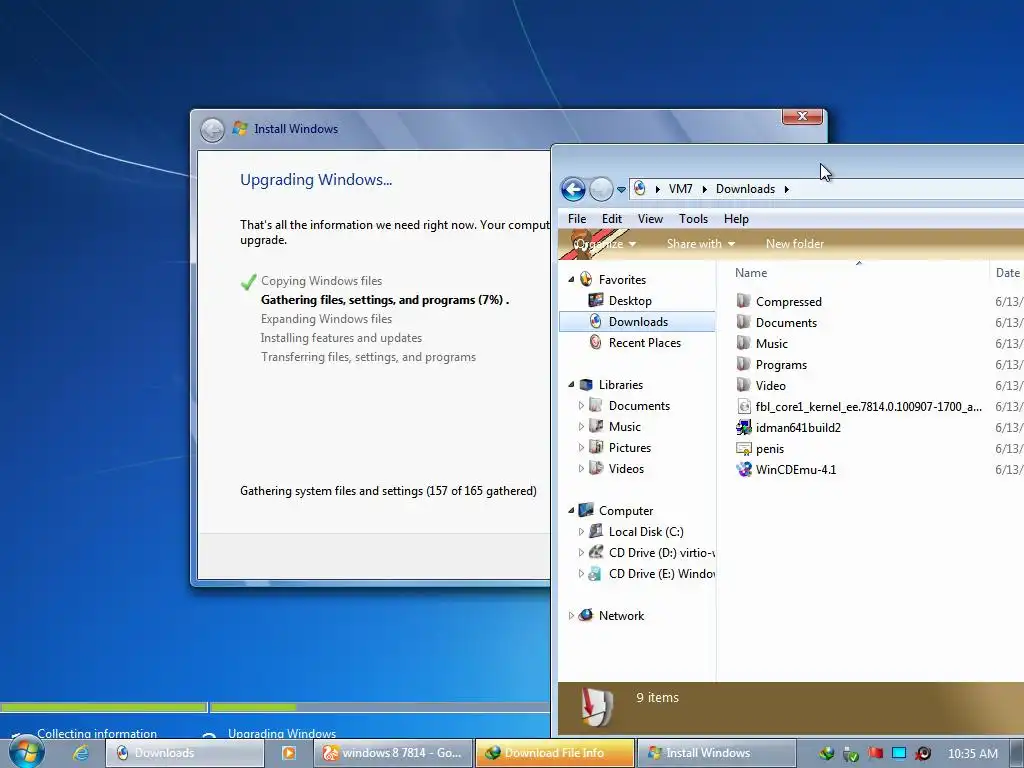
Task: Switch to Install Windows taskbar button
Action: click(716, 753)
